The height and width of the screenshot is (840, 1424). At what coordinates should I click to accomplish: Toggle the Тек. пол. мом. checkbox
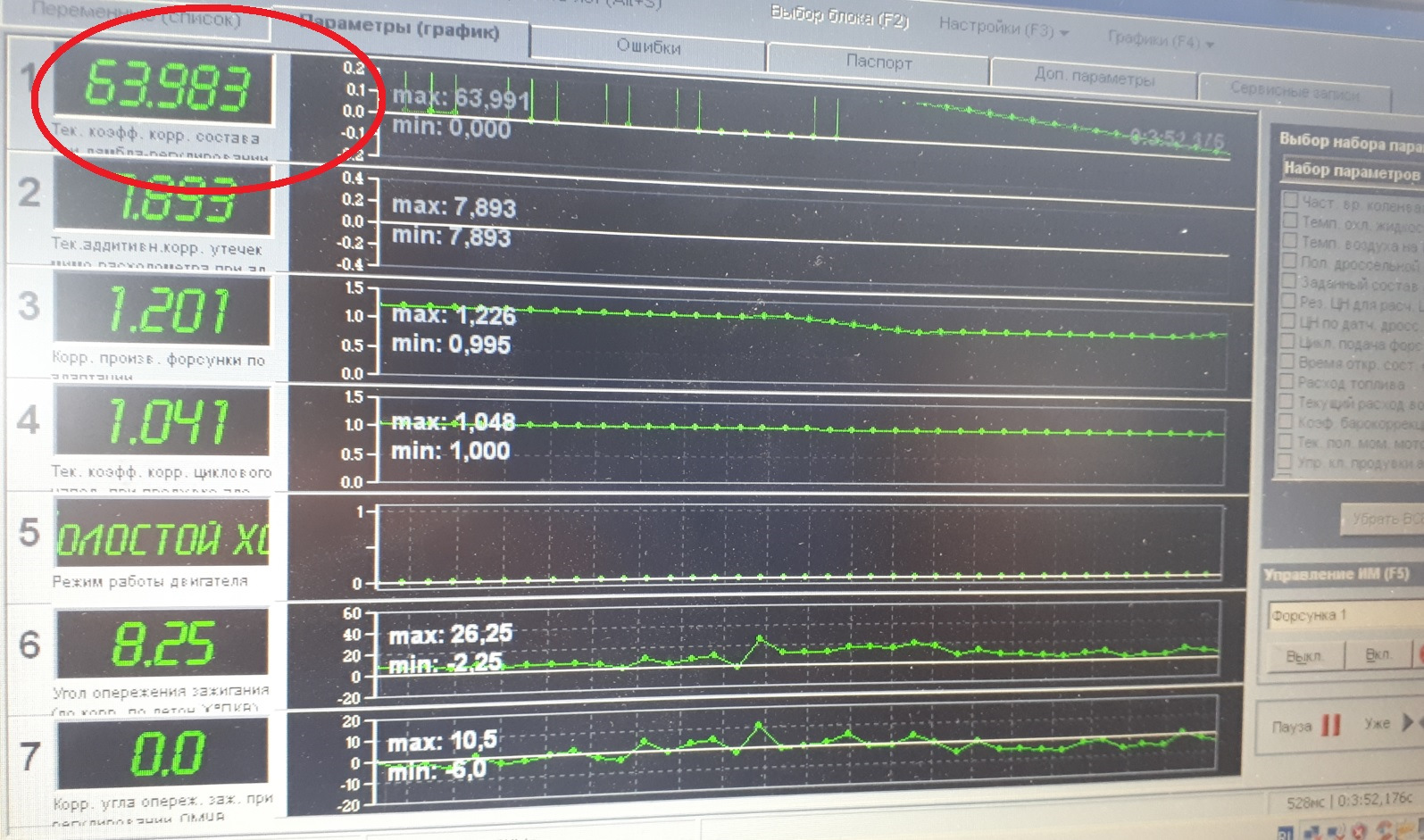click(x=1285, y=441)
